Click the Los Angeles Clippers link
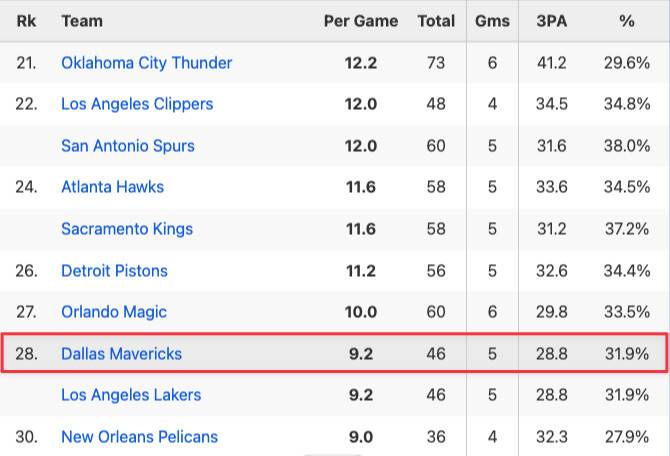Viewport: 670px width, 456px height. (x=137, y=104)
